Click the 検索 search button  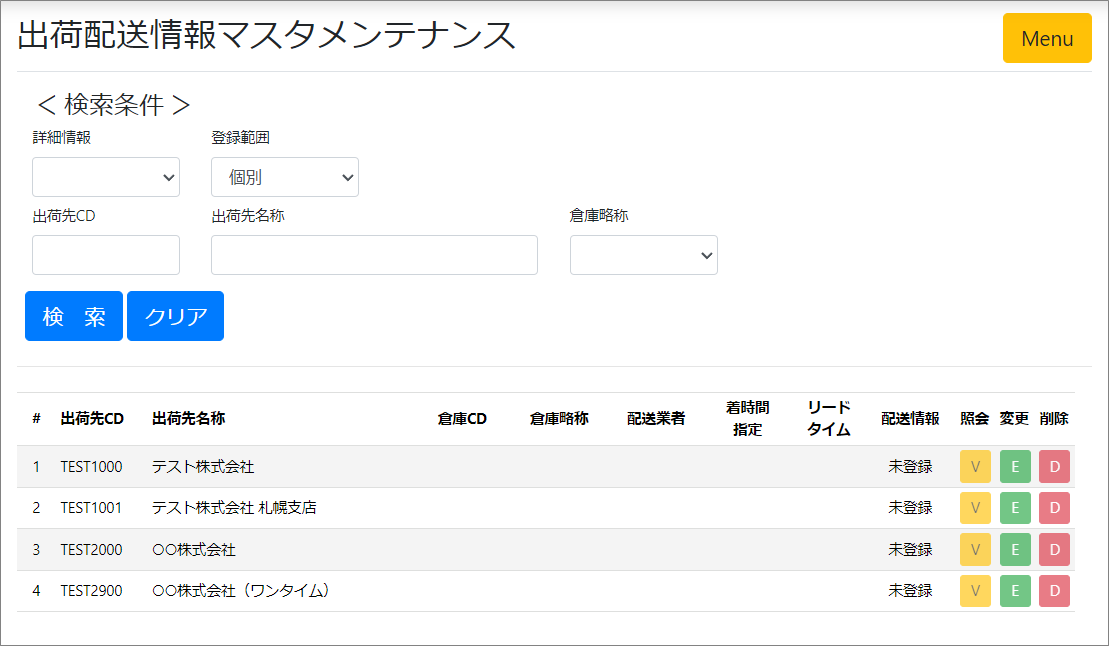coord(74,316)
